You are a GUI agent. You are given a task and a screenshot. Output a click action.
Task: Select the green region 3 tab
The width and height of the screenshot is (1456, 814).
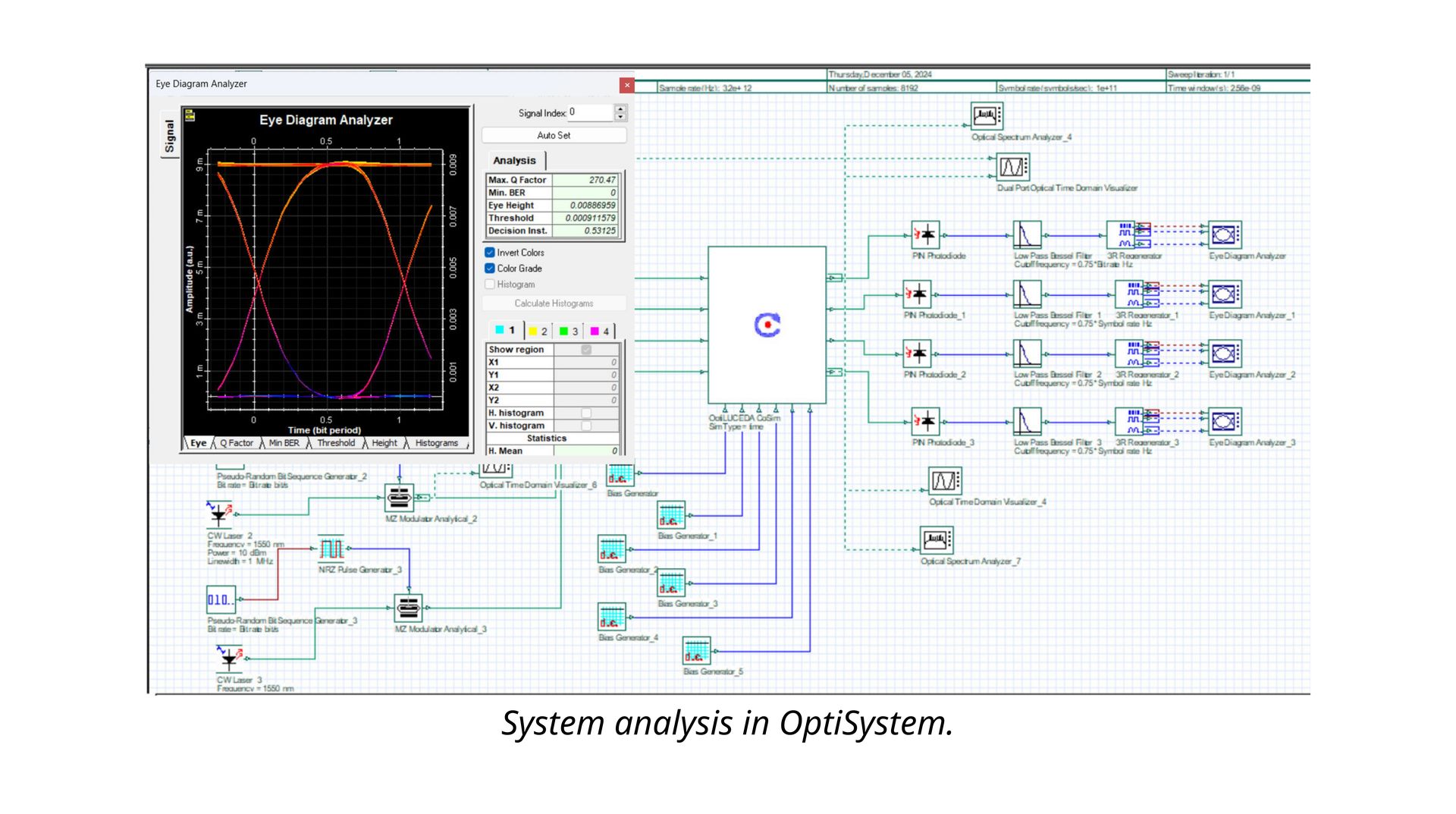click(569, 332)
